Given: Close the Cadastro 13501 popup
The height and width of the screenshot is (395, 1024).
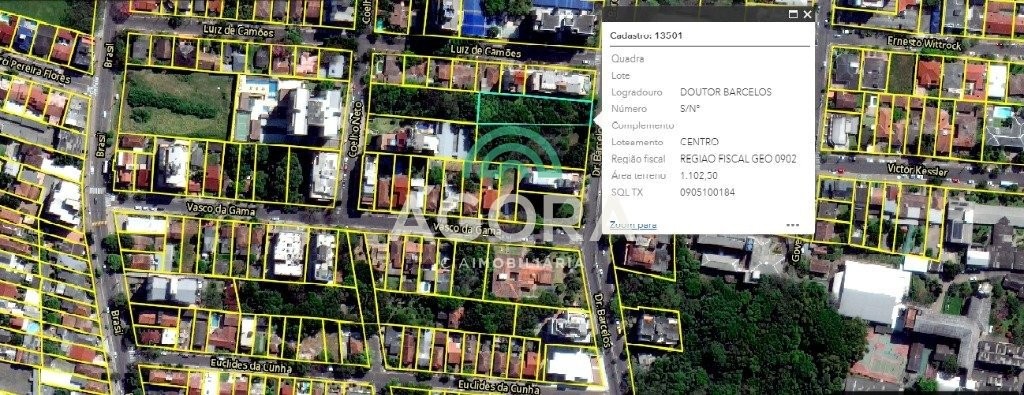Looking at the screenshot, I should tap(807, 14).
